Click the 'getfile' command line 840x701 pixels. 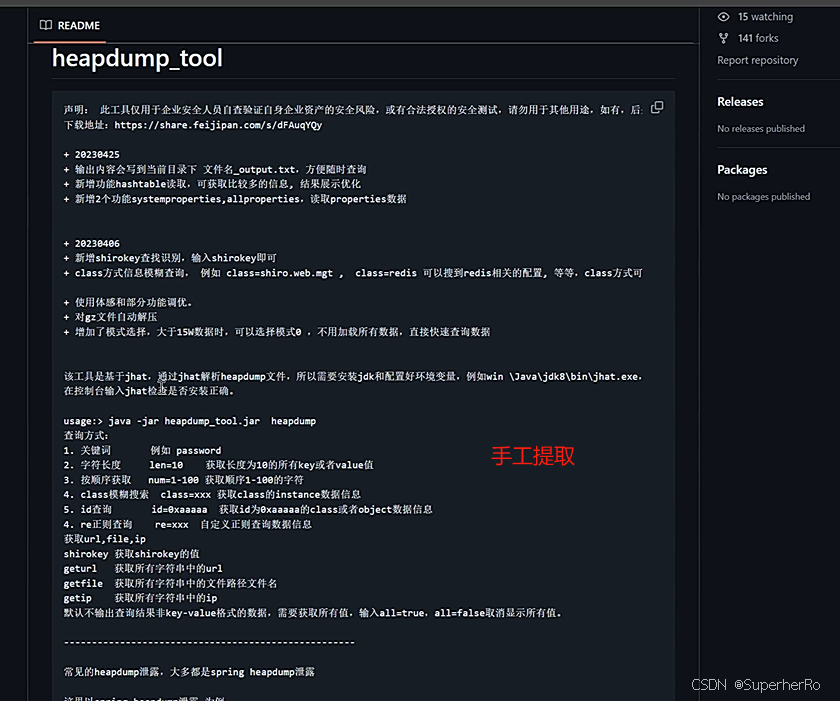tap(170, 583)
